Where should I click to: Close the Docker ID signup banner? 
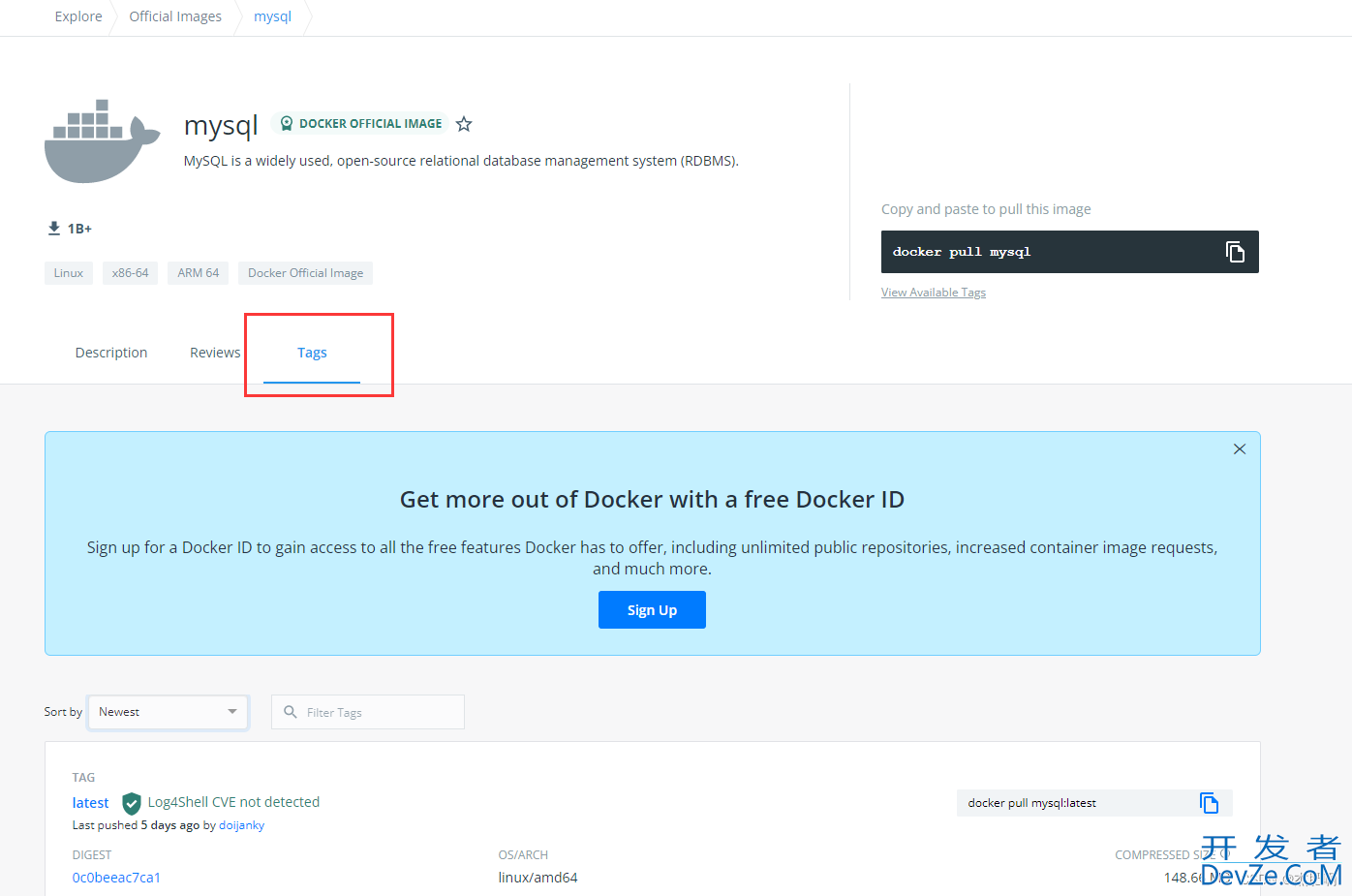coord(1240,449)
